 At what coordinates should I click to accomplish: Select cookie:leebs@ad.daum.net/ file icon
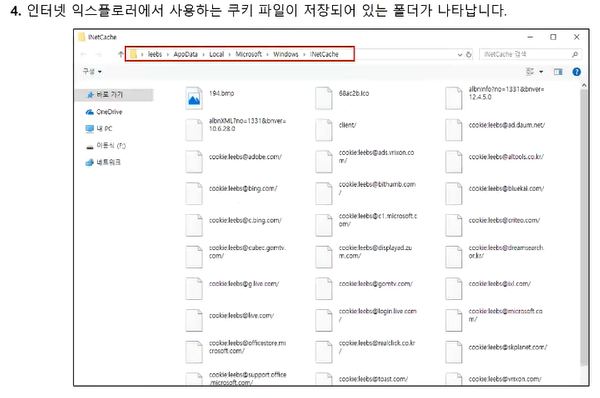pyautogui.click(x=454, y=130)
